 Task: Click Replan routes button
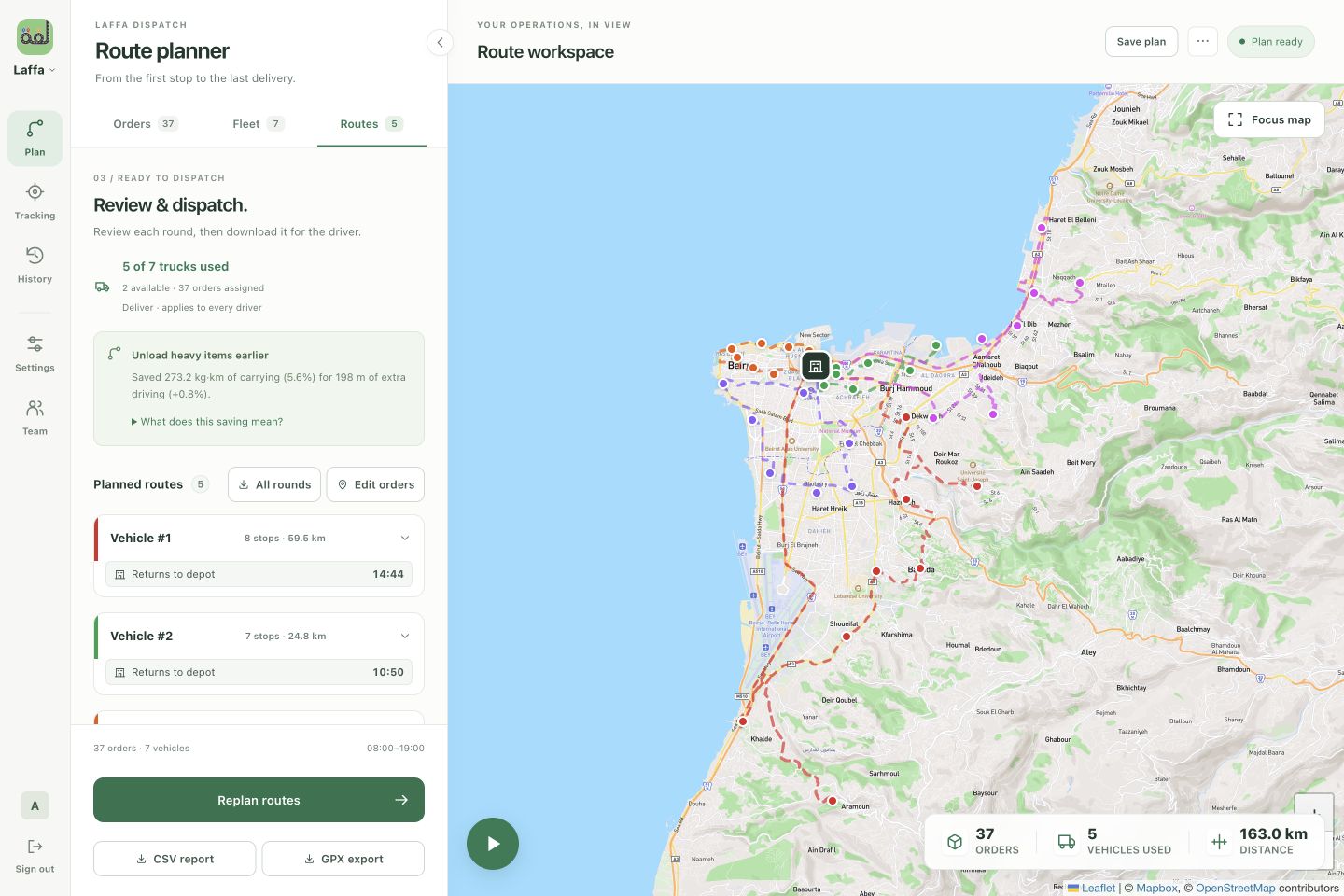coord(259,800)
